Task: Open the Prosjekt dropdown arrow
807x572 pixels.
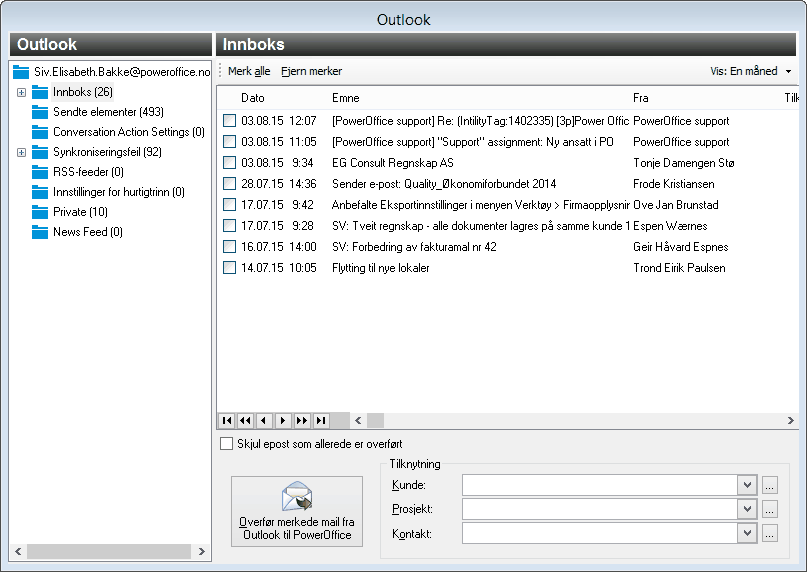Action: pyautogui.click(x=747, y=509)
